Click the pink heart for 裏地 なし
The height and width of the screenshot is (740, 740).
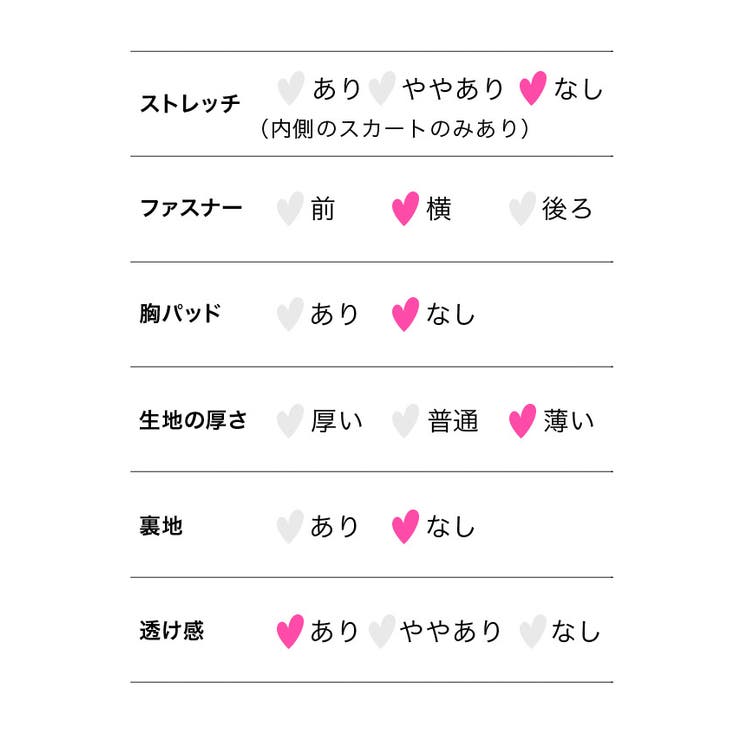(x=405, y=527)
